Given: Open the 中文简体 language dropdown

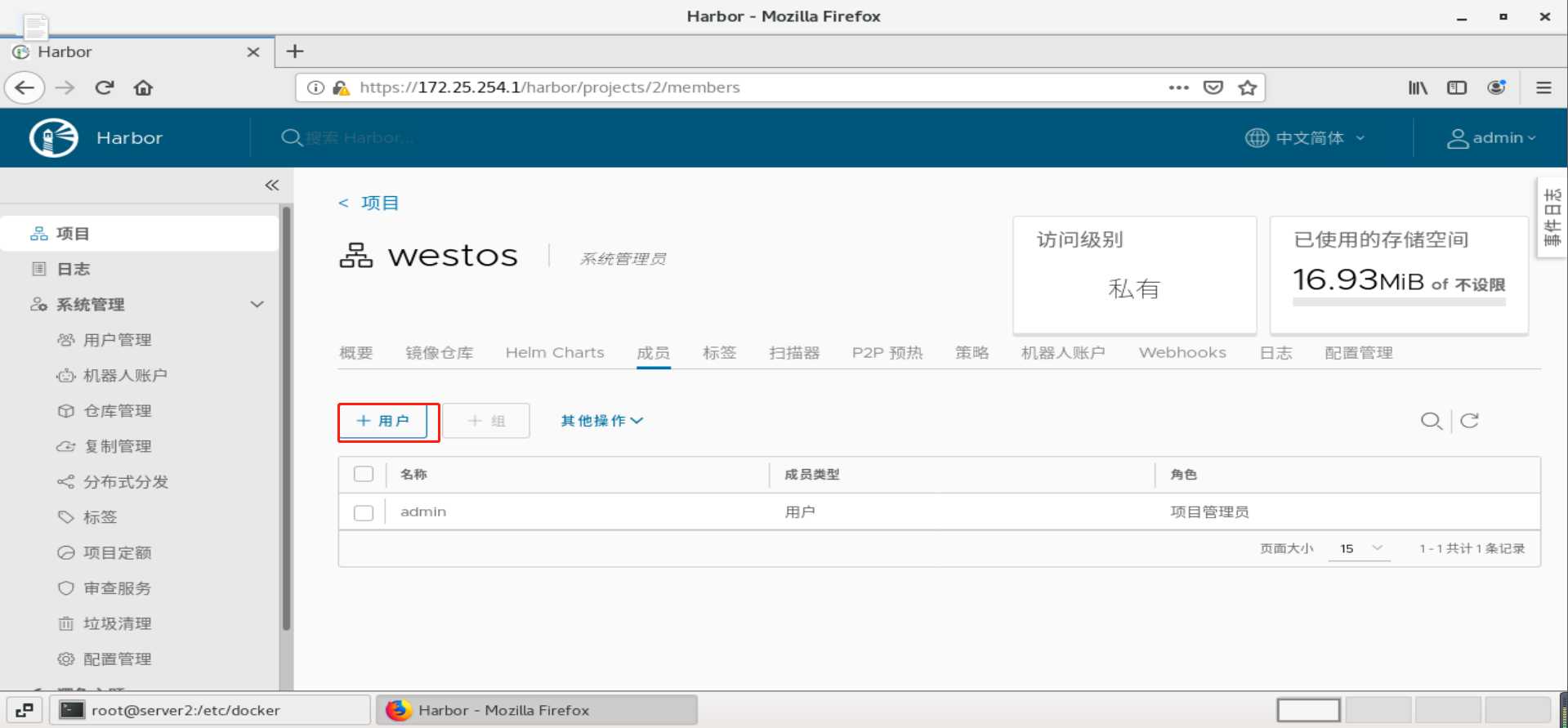Looking at the screenshot, I should click(x=1305, y=138).
